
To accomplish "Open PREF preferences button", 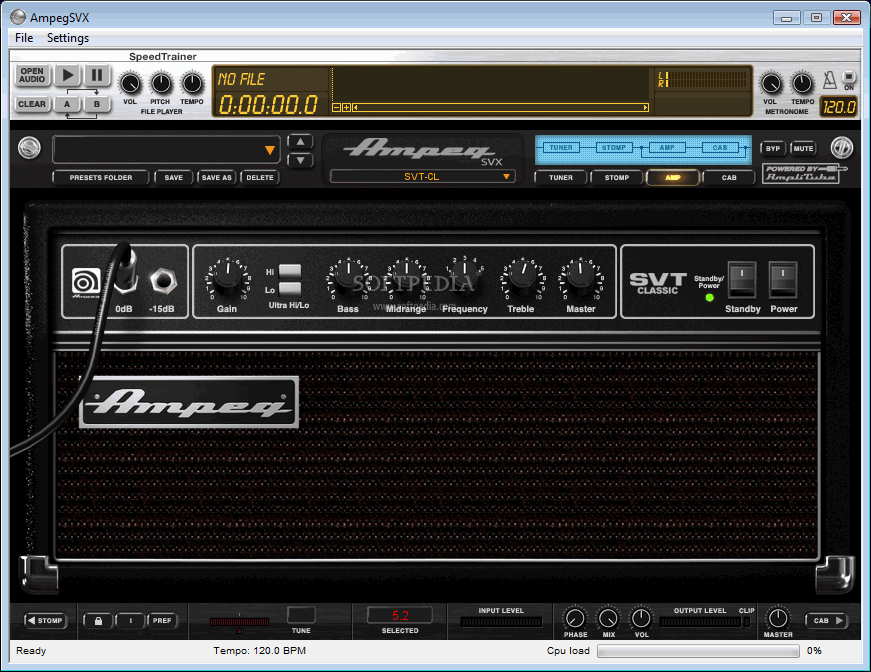I will pyautogui.click(x=162, y=621).
